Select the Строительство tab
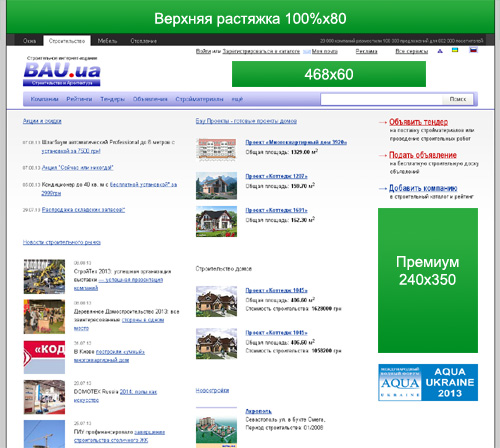Viewport: 500px width, 448px height. click(67, 41)
